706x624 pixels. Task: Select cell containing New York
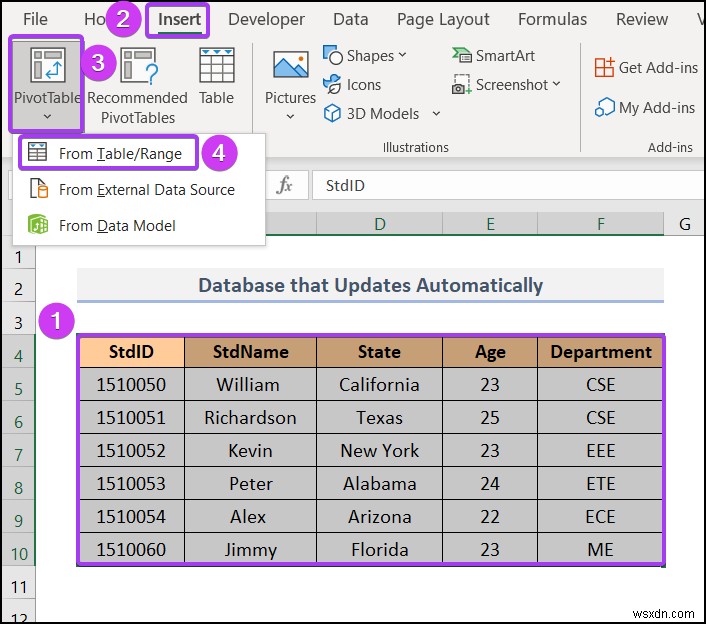[x=380, y=450]
